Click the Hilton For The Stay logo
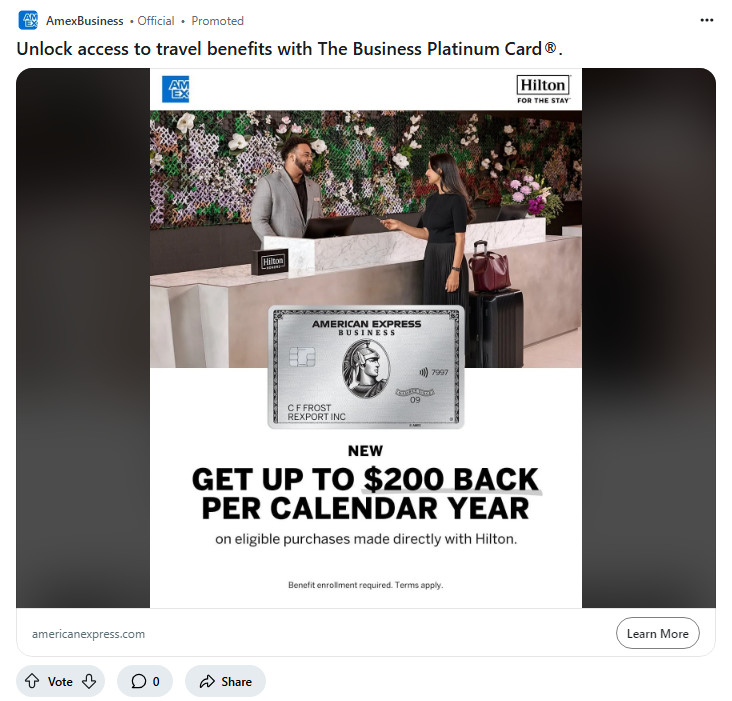732x701 pixels. click(x=543, y=89)
